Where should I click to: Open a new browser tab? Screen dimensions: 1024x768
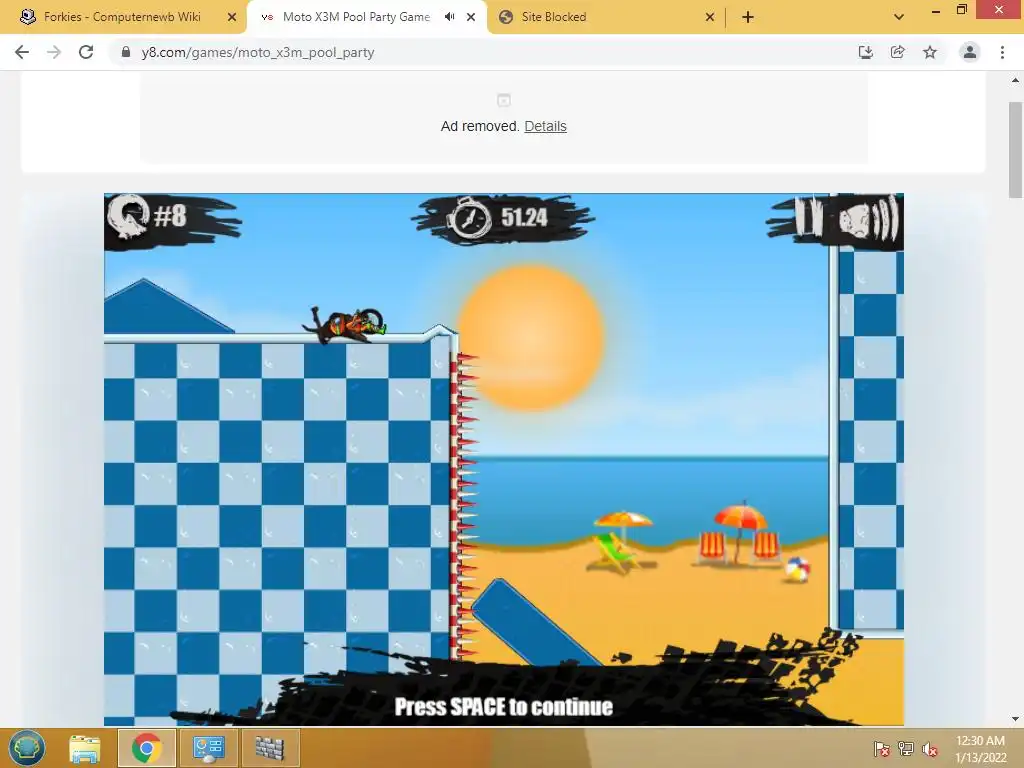[x=748, y=17]
